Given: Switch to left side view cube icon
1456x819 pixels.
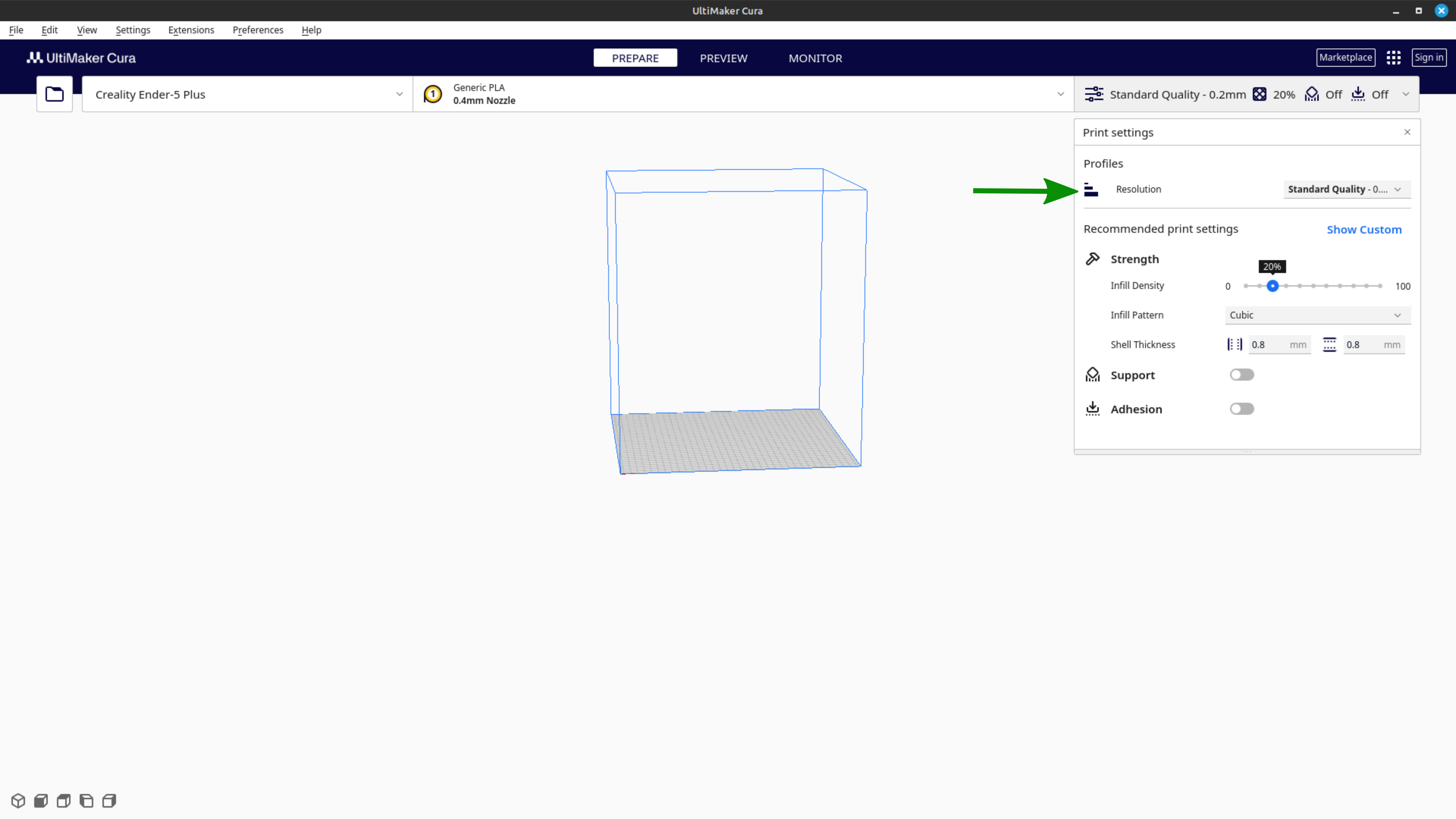Looking at the screenshot, I should click(86, 800).
